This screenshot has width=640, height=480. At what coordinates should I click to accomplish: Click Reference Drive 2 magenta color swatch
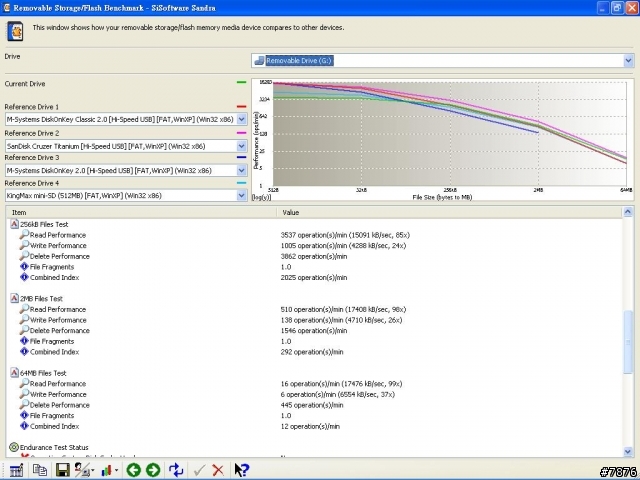pos(242,133)
